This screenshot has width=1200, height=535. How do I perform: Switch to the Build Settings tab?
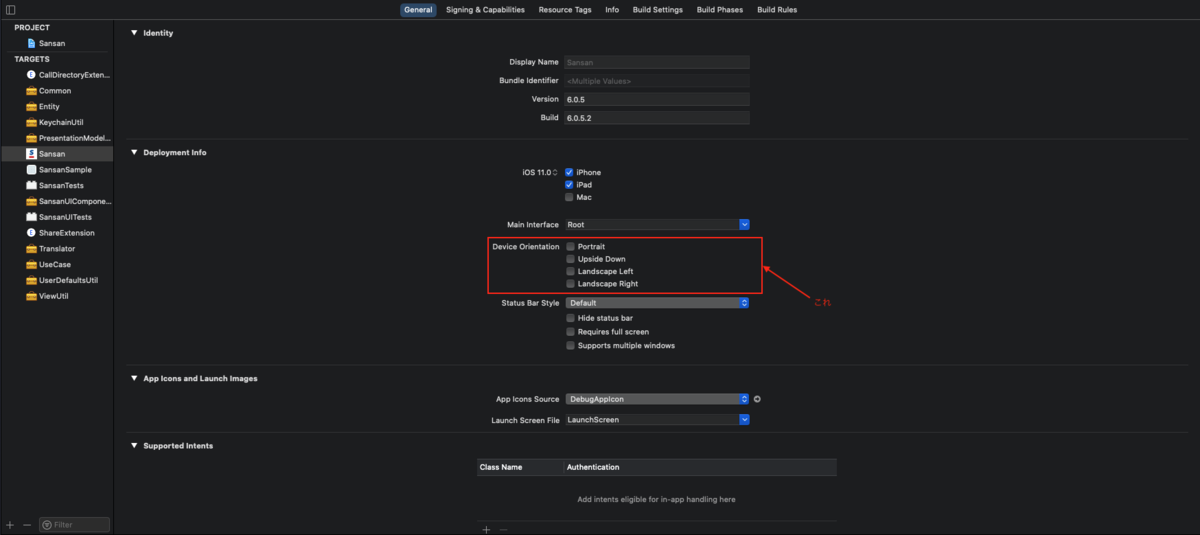coord(658,10)
